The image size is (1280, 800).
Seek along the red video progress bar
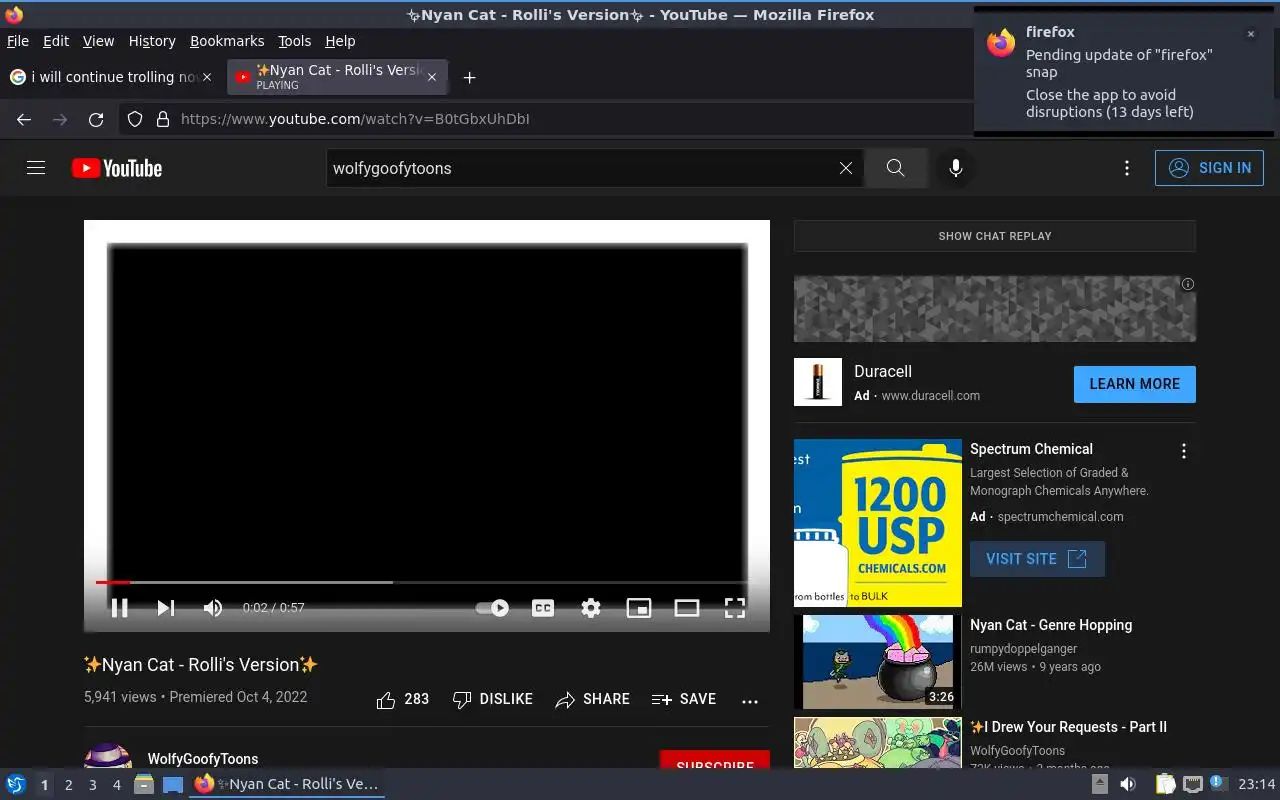pyautogui.click(x=427, y=582)
